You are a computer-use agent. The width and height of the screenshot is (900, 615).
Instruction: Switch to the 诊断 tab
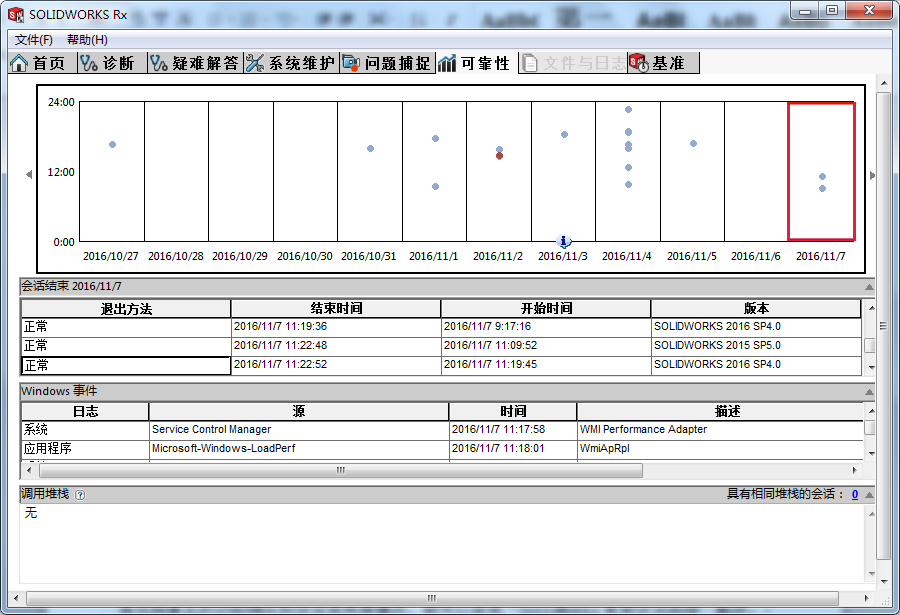(112, 63)
